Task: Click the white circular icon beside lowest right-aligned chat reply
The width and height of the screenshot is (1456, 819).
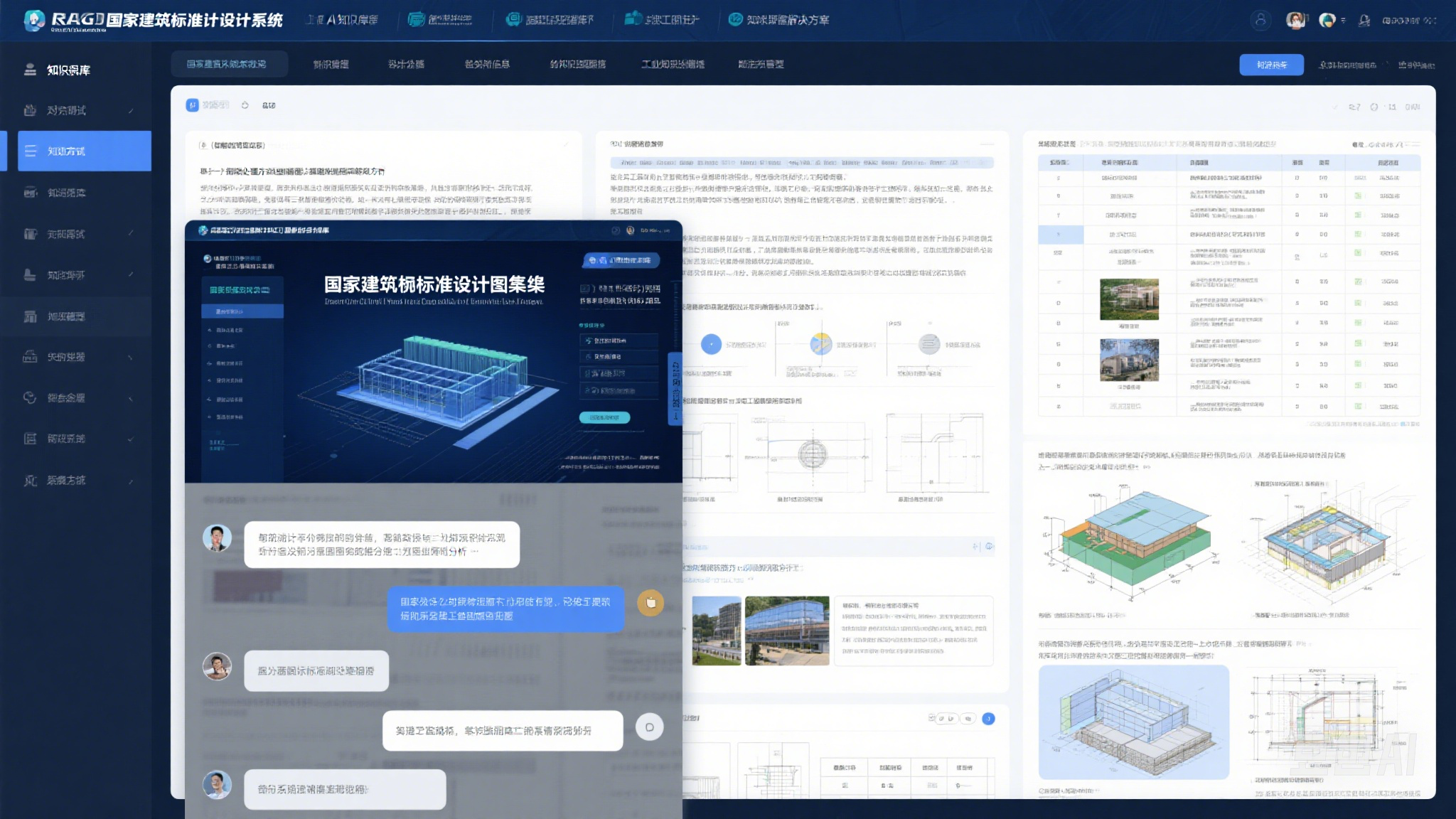Action: coord(649,727)
